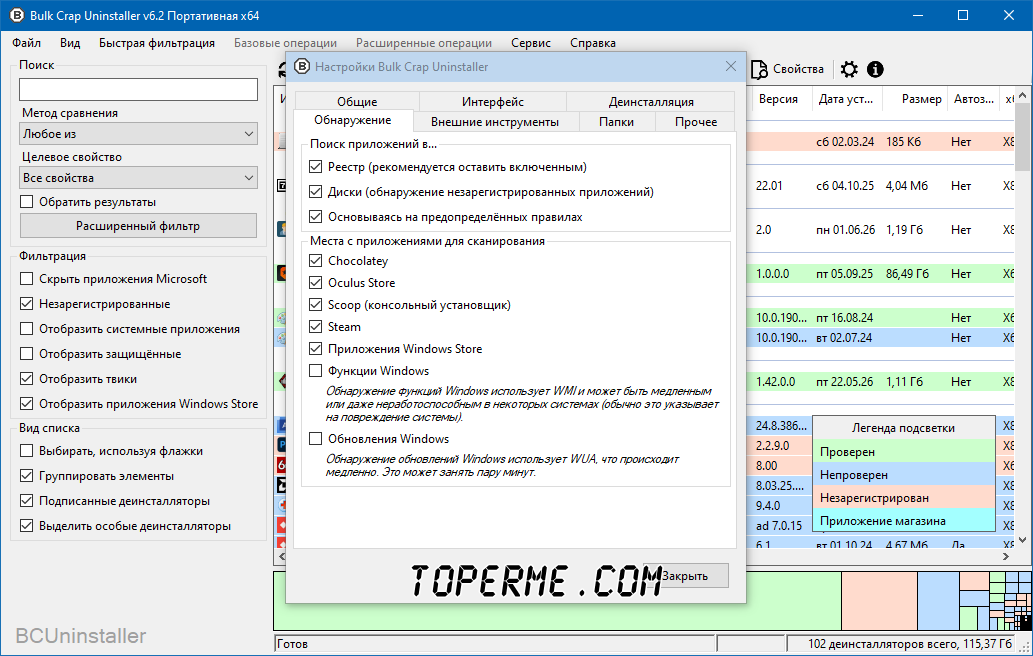Click the Расширенный фильтр button
This screenshot has height=656, width=1033.
138,226
